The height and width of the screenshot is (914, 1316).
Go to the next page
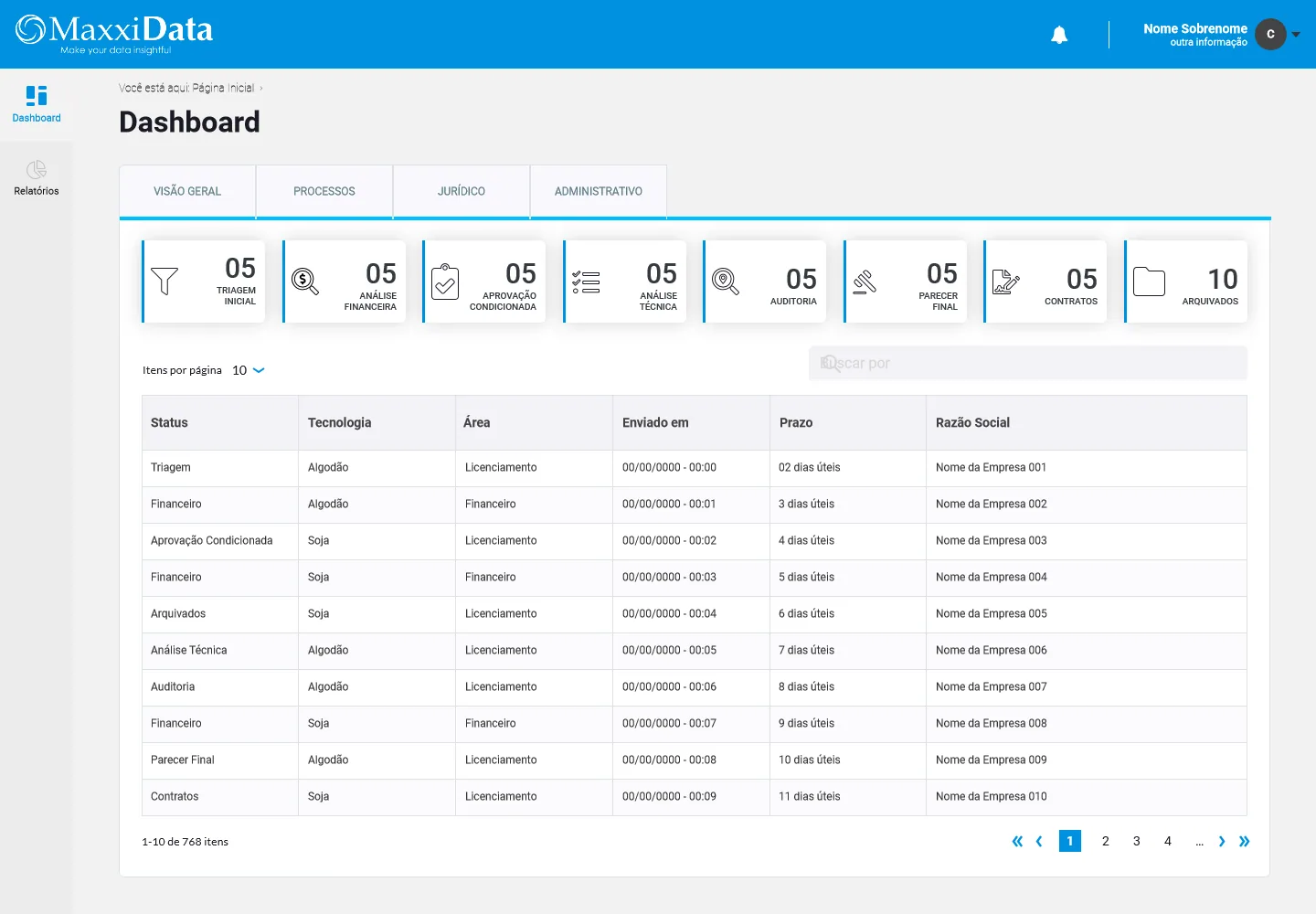(x=1222, y=841)
